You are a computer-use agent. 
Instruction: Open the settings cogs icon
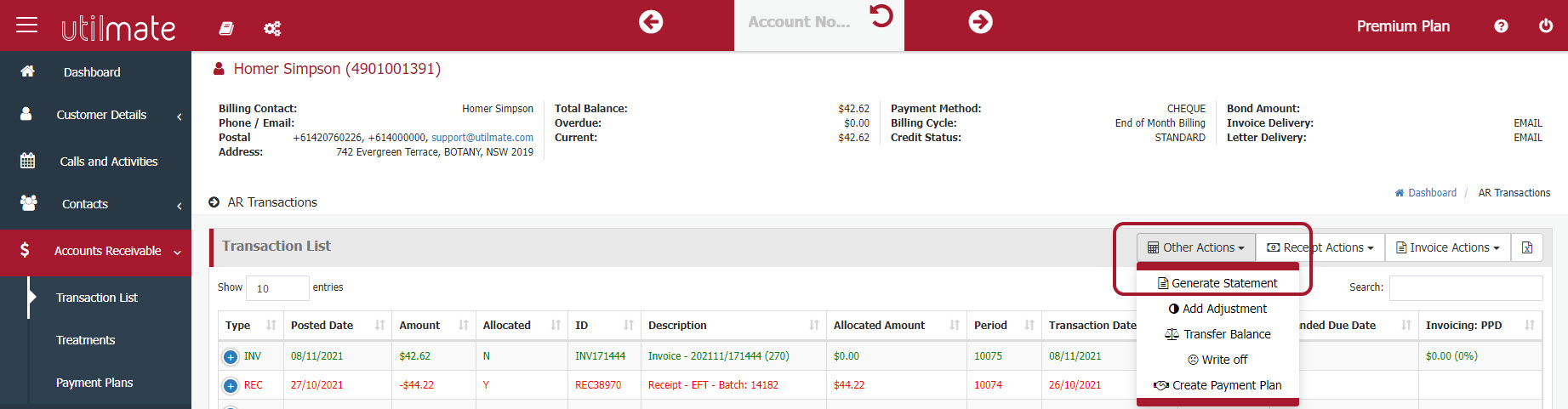coord(272,28)
